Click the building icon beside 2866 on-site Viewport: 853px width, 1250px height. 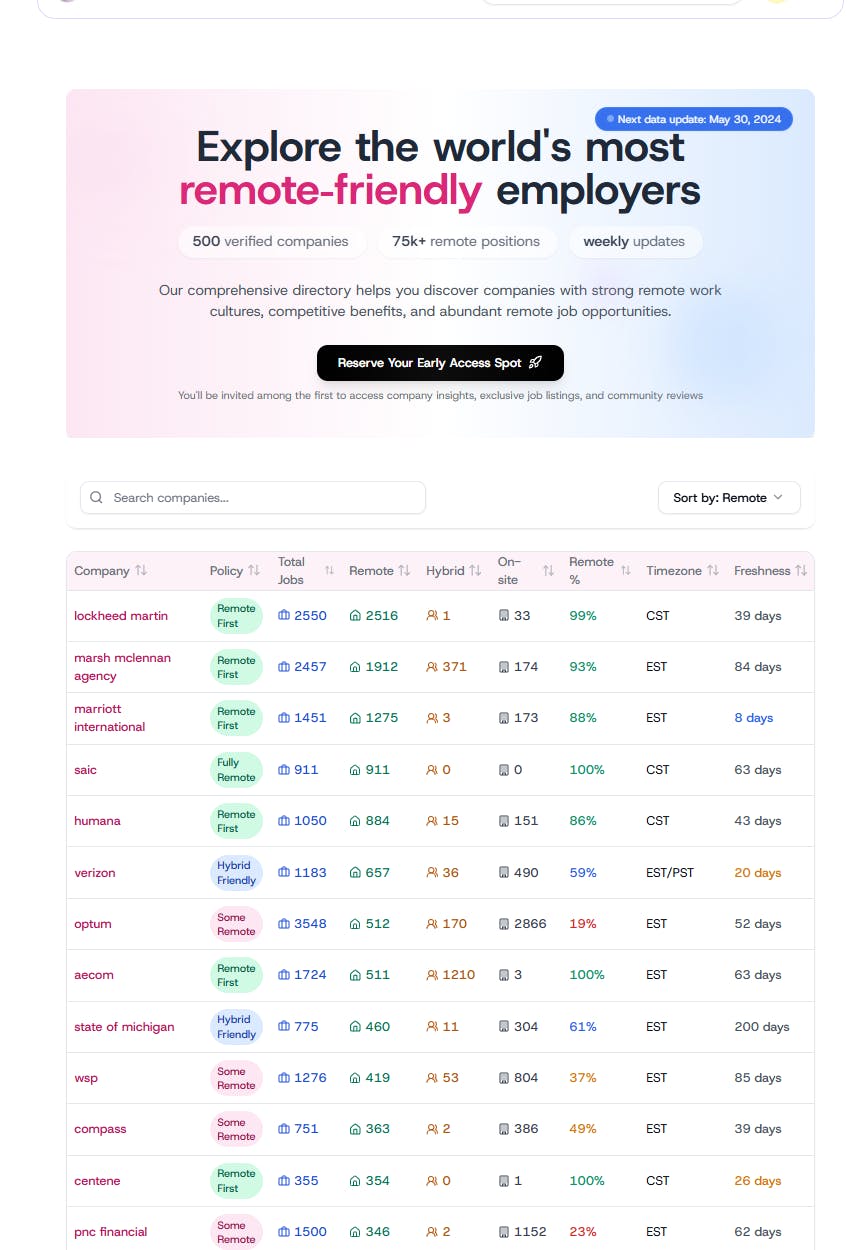(504, 924)
